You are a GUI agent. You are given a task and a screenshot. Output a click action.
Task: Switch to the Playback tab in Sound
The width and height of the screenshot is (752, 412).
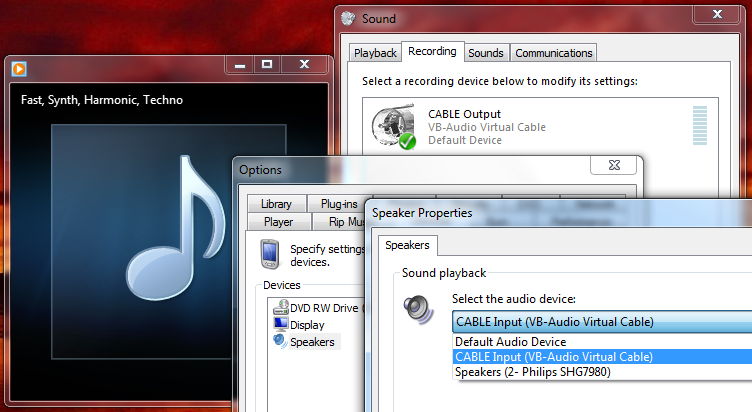pos(375,53)
